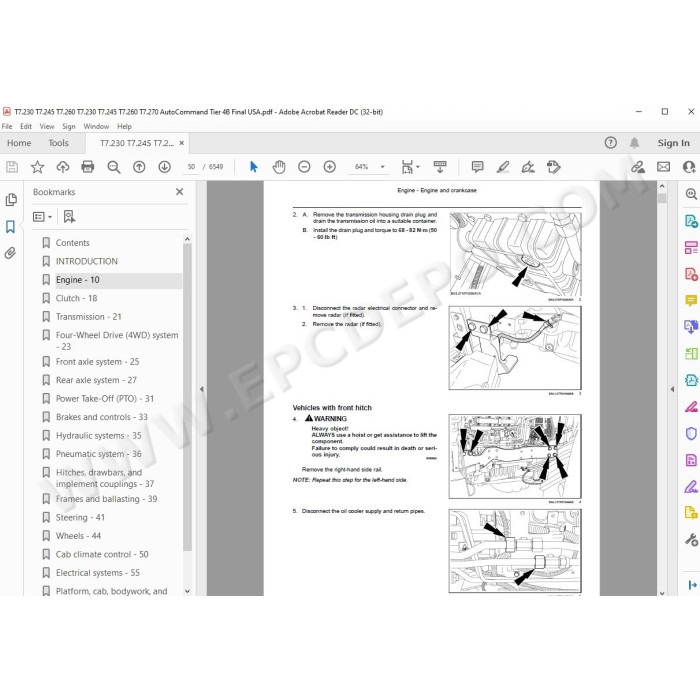700x700 pixels.
Task: Open the find text magnifier
Action: [x=113, y=167]
